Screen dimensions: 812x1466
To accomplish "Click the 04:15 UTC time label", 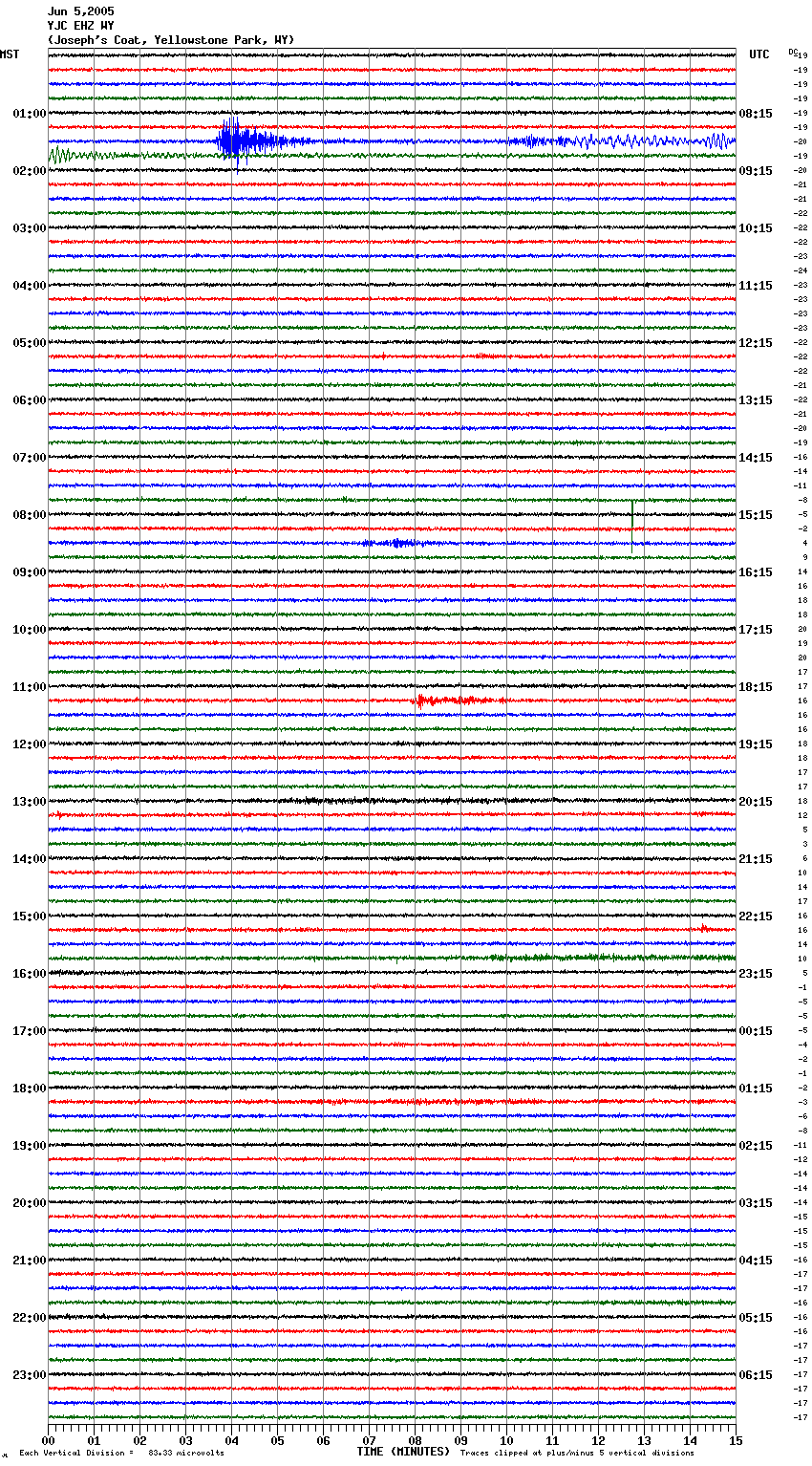I will click(756, 1261).
